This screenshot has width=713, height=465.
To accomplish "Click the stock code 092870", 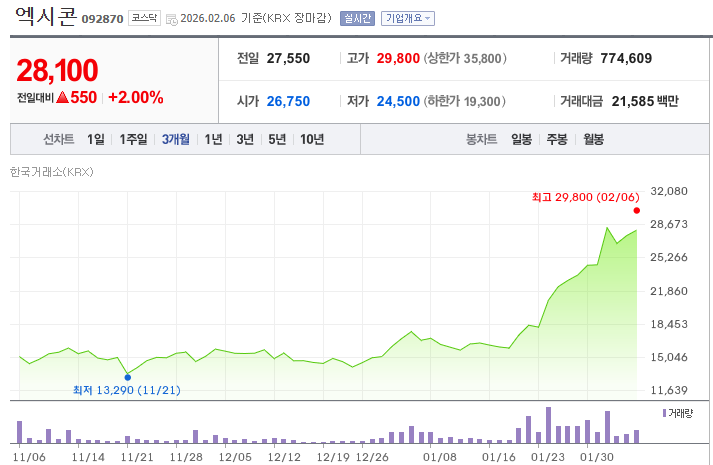I will [x=102, y=19].
